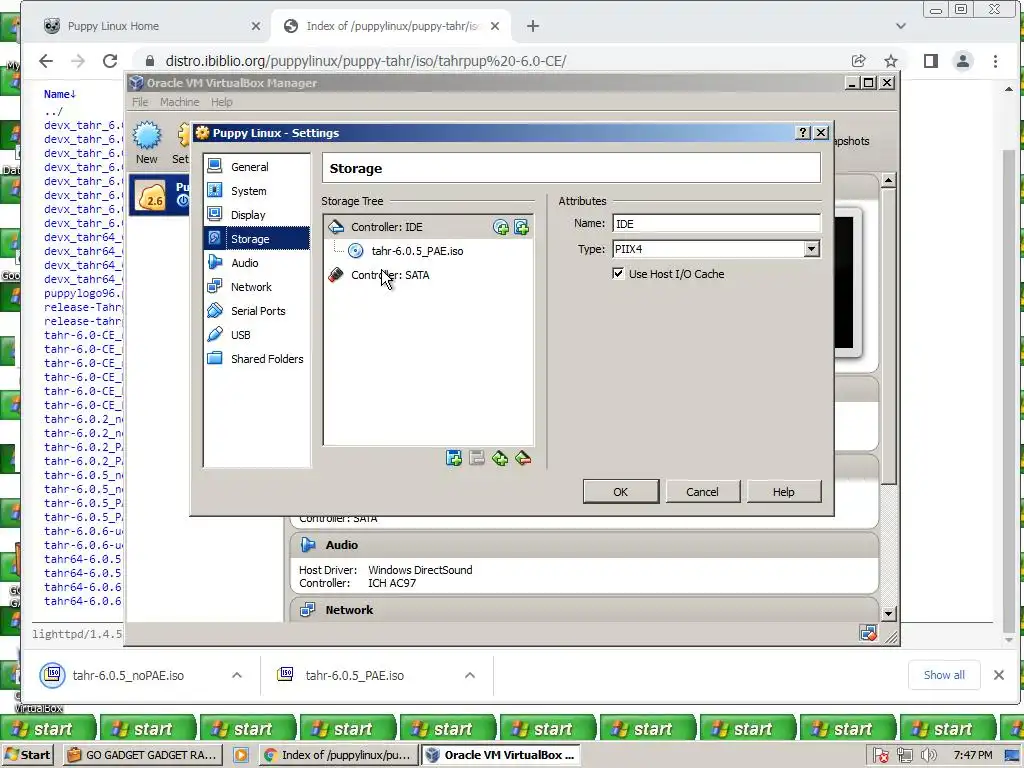Screen dimensions: 1024x768
Task: Expand options for tahr-6.0.5_noPAE.iso download
Action: [237, 675]
